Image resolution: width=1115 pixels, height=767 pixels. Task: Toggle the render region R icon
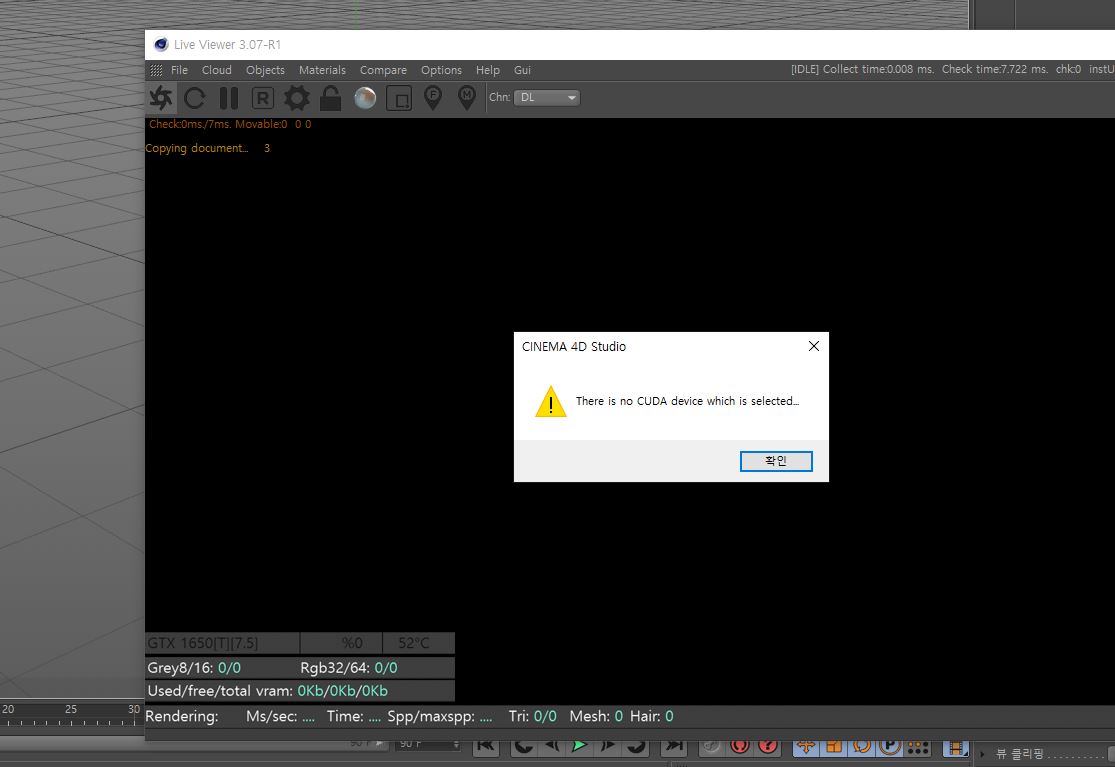click(262, 98)
